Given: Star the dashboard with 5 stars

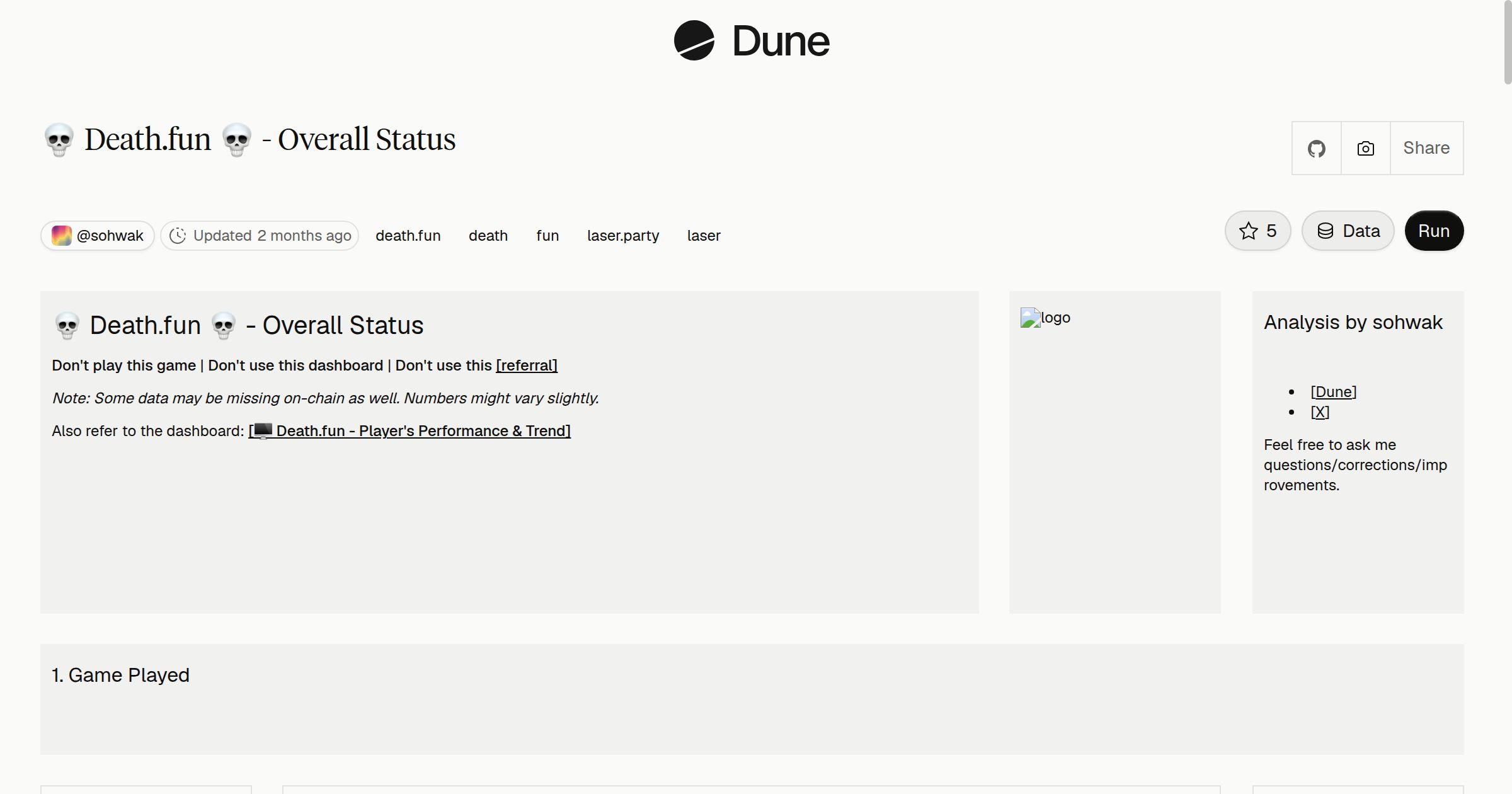Looking at the screenshot, I should coord(1258,231).
